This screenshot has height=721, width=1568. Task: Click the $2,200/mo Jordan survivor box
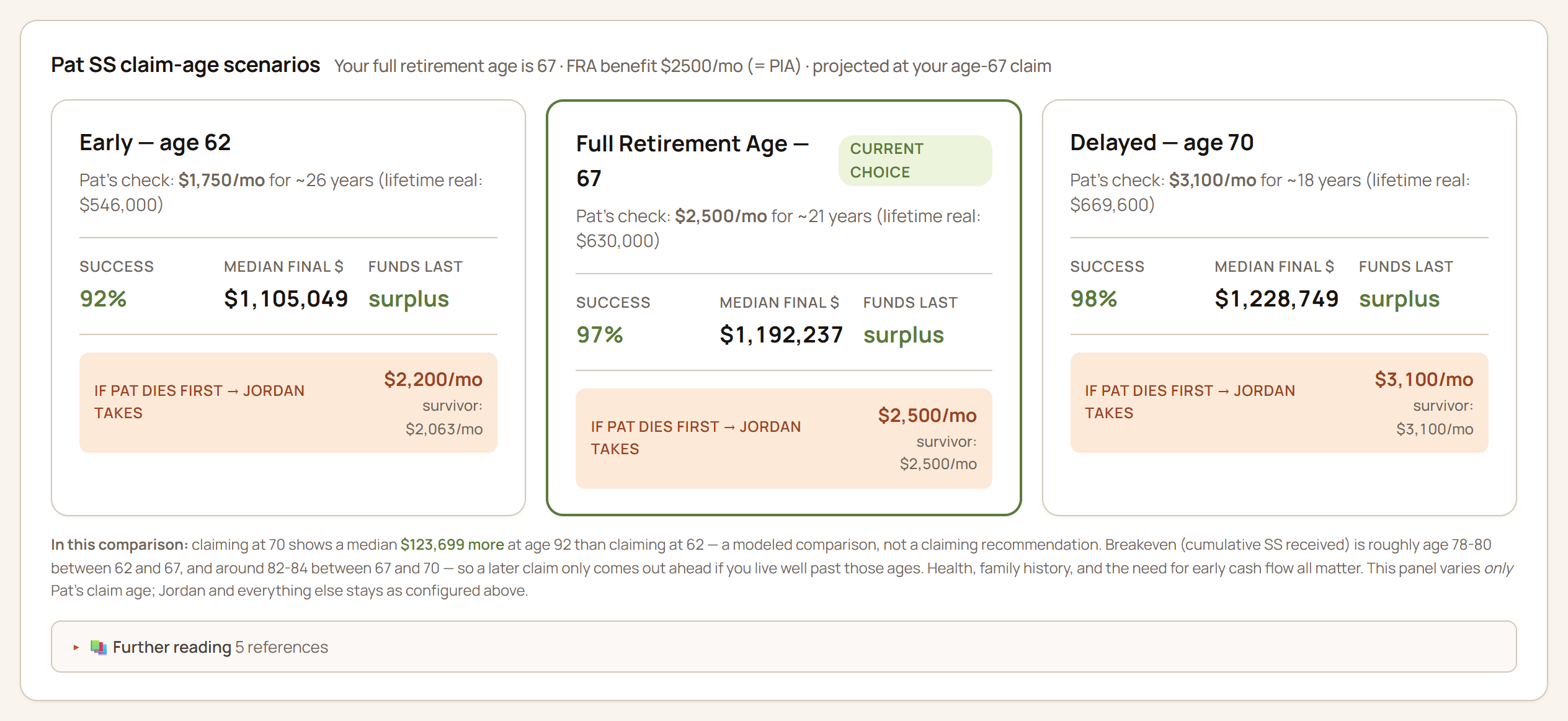288,403
